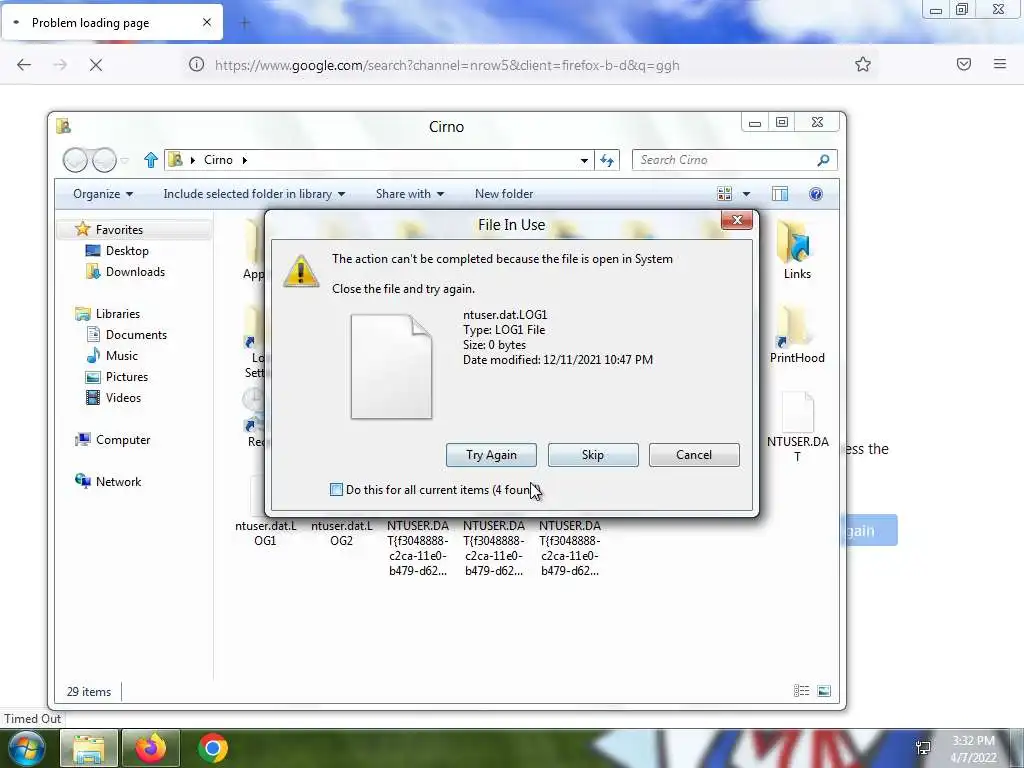
Task: Open Chrome from taskbar
Action: click(x=213, y=748)
